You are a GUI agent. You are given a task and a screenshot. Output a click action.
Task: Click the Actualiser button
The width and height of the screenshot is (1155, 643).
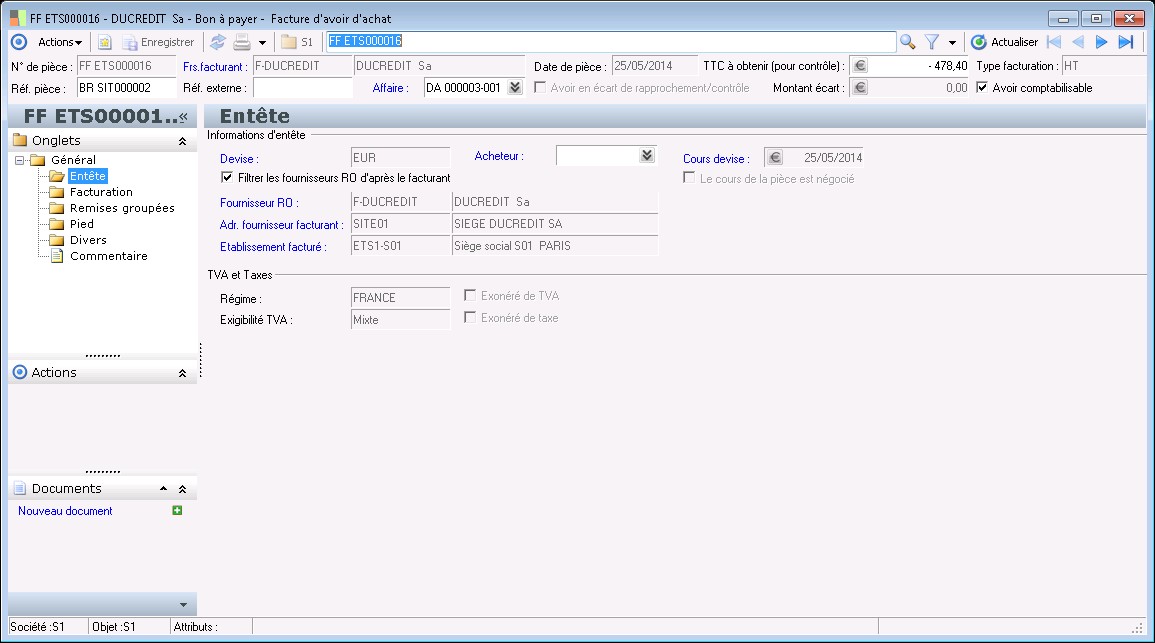point(1005,42)
